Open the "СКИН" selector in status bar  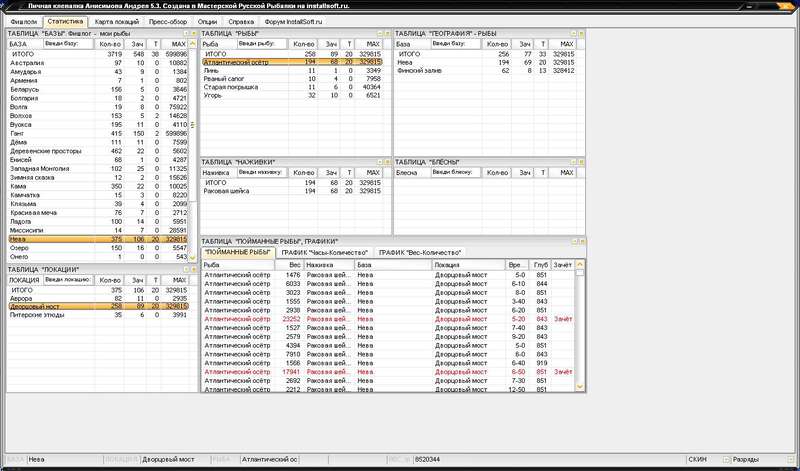point(697,459)
